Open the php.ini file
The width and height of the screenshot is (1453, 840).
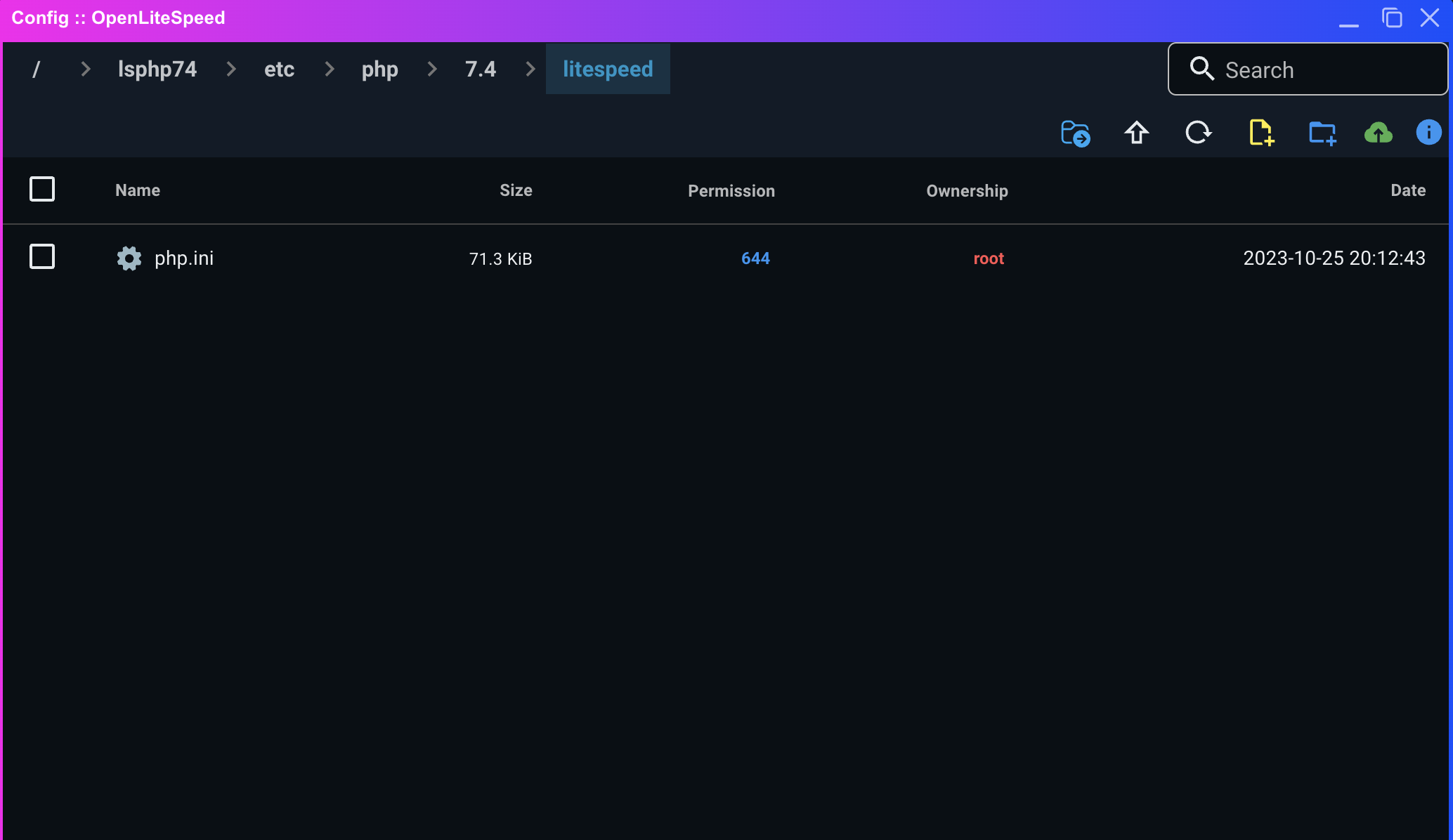(x=184, y=258)
